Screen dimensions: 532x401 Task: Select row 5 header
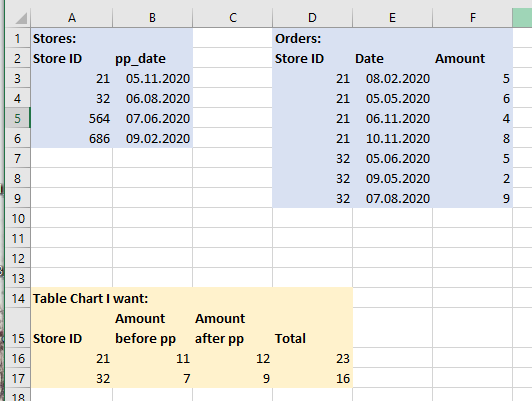click(x=18, y=118)
